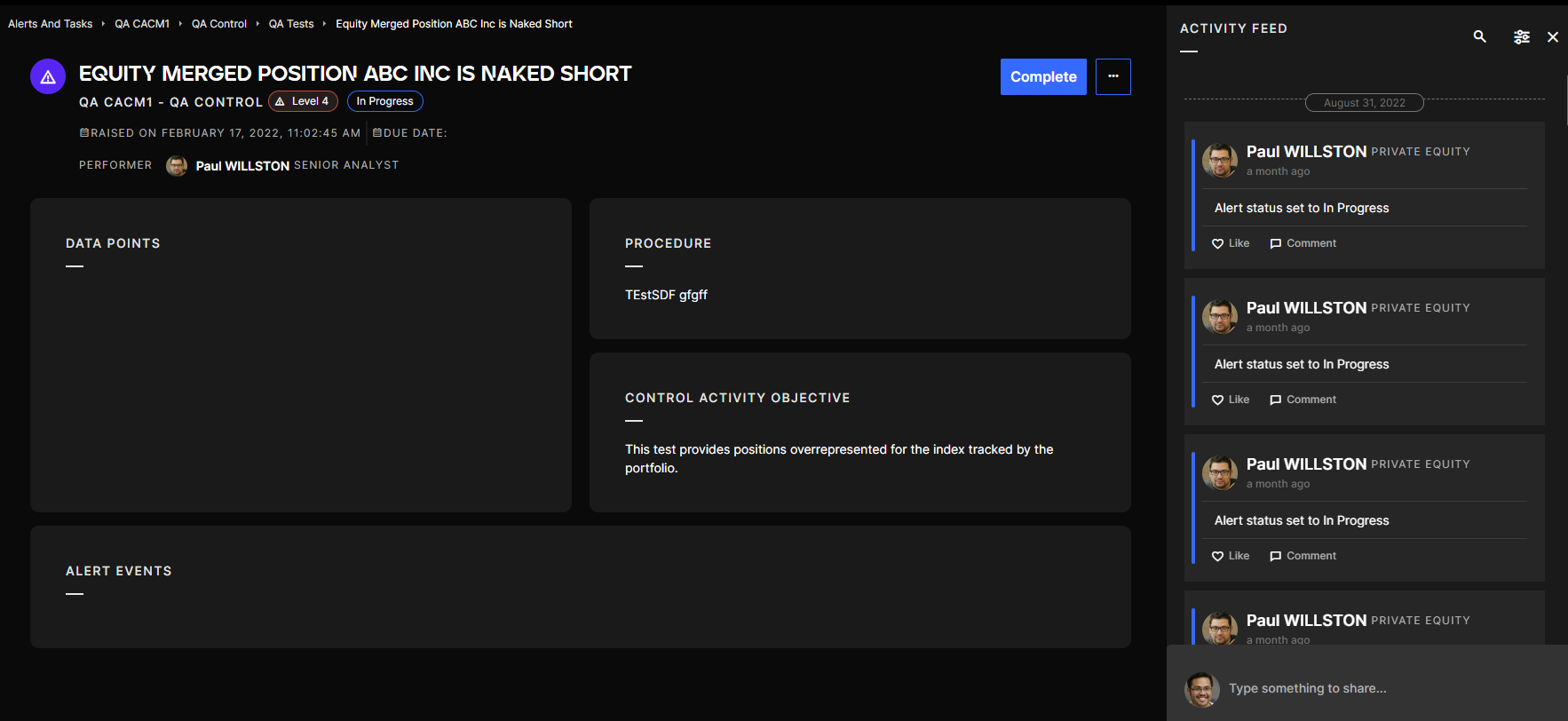Like the first Alert status post
1568x721 pixels.
pyautogui.click(x=1230, y=243)
